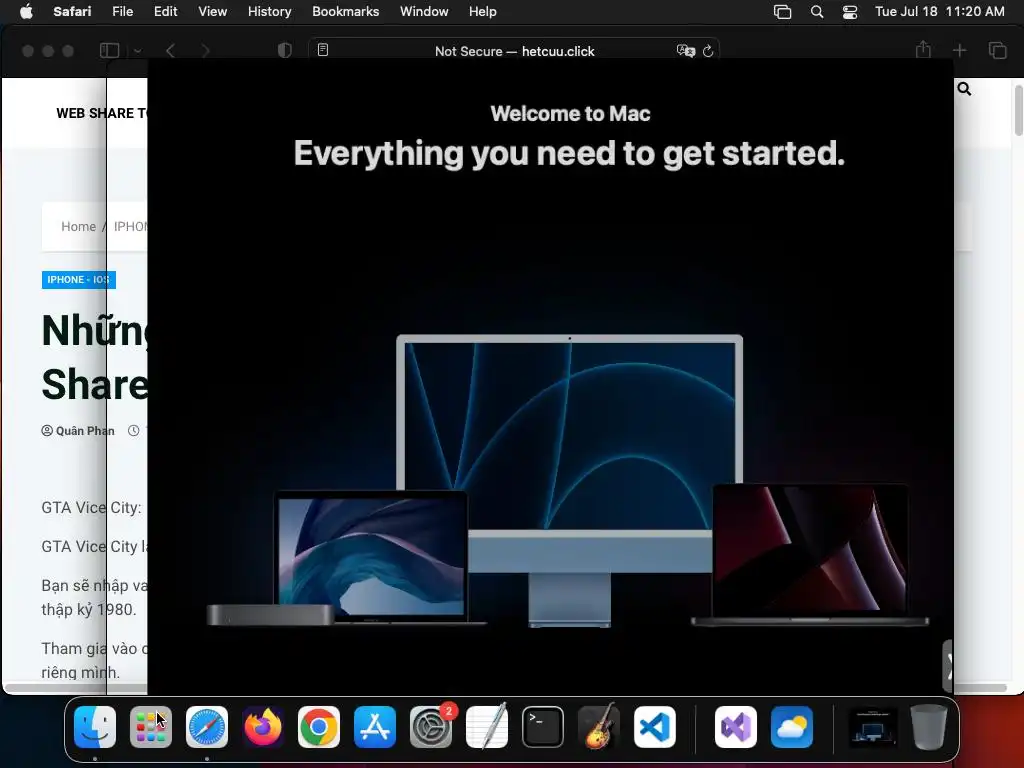Open App Store from the Dock
The image size is (1024, 768).
pyautogui.click(x=375, y=727)
